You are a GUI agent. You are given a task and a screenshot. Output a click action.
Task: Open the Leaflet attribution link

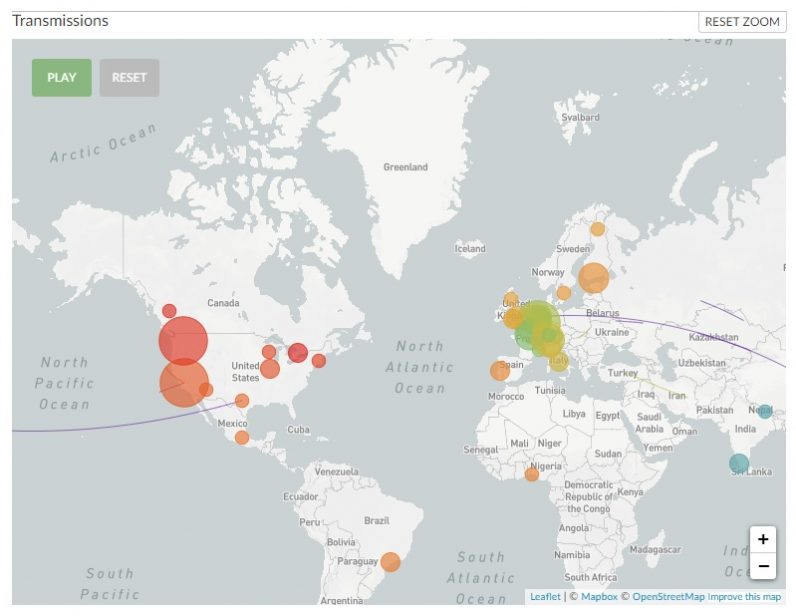(545, 597)
